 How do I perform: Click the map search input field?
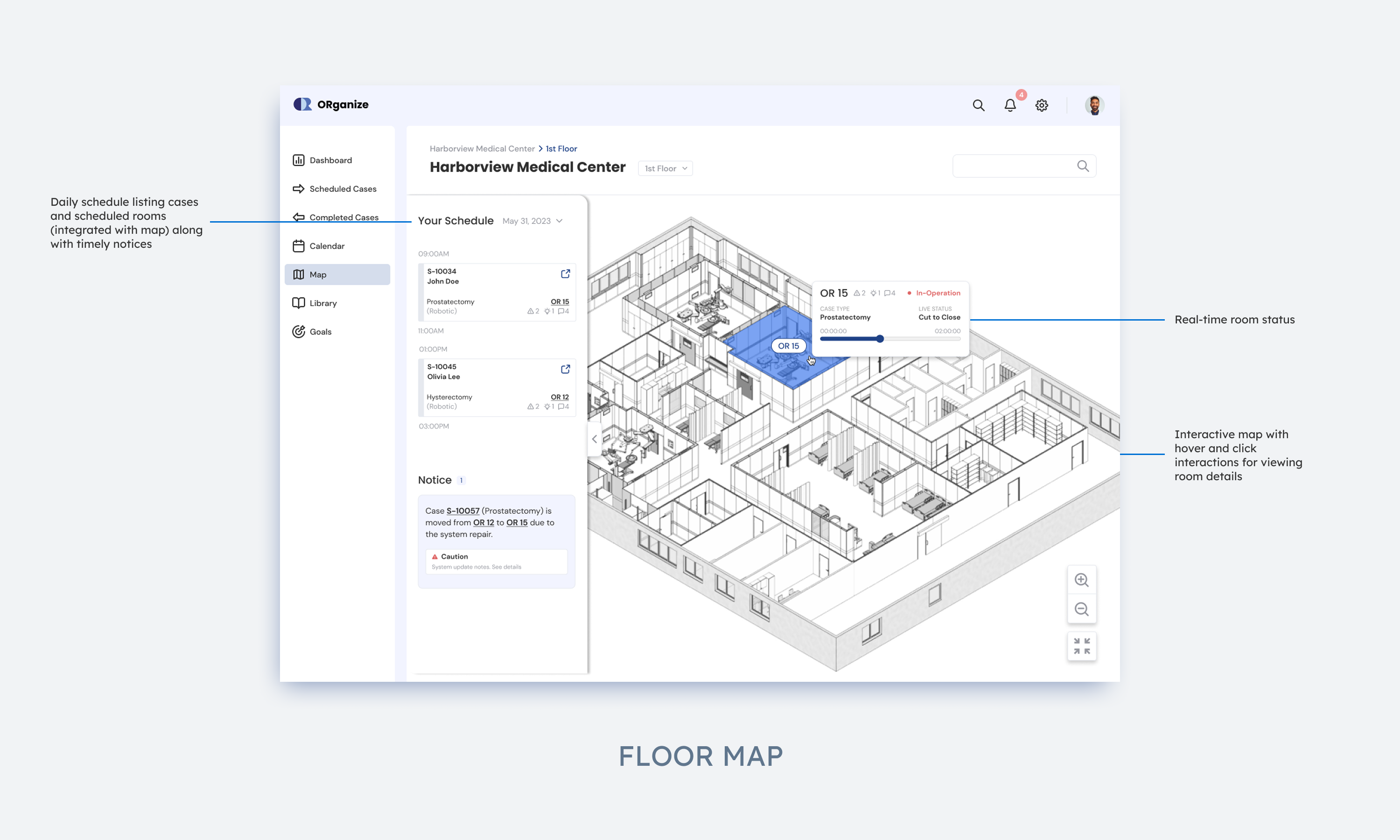pyautogui.click(x=1013, y=167)
